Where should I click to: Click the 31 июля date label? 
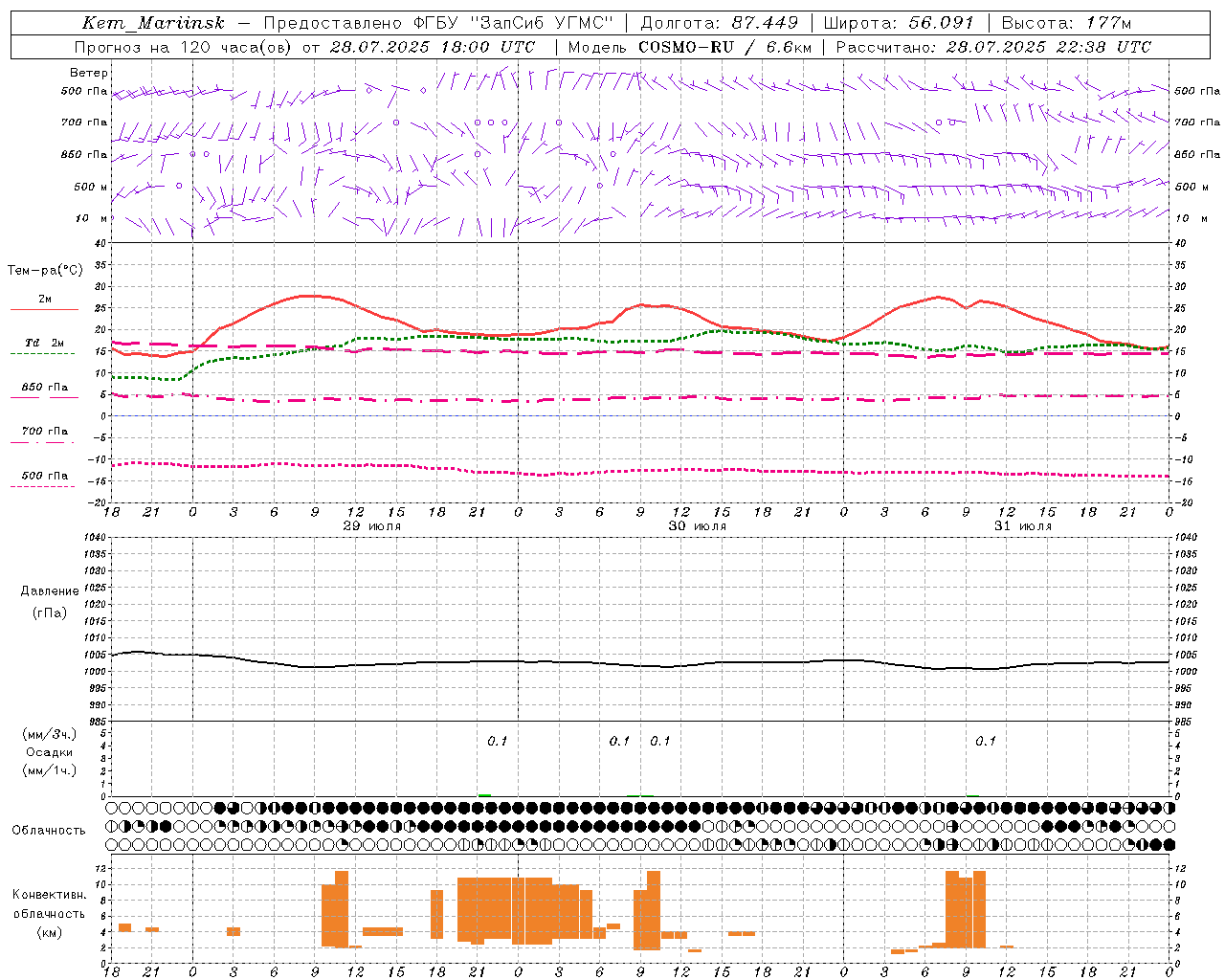1022,526
